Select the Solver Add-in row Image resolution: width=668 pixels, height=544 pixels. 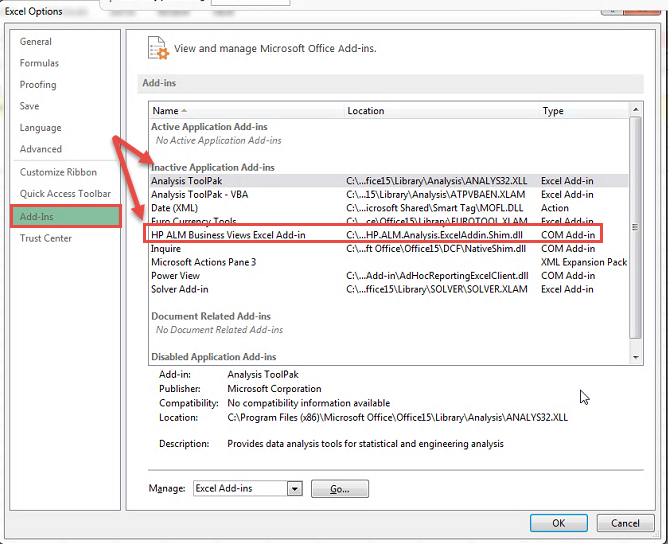point(389,289)
